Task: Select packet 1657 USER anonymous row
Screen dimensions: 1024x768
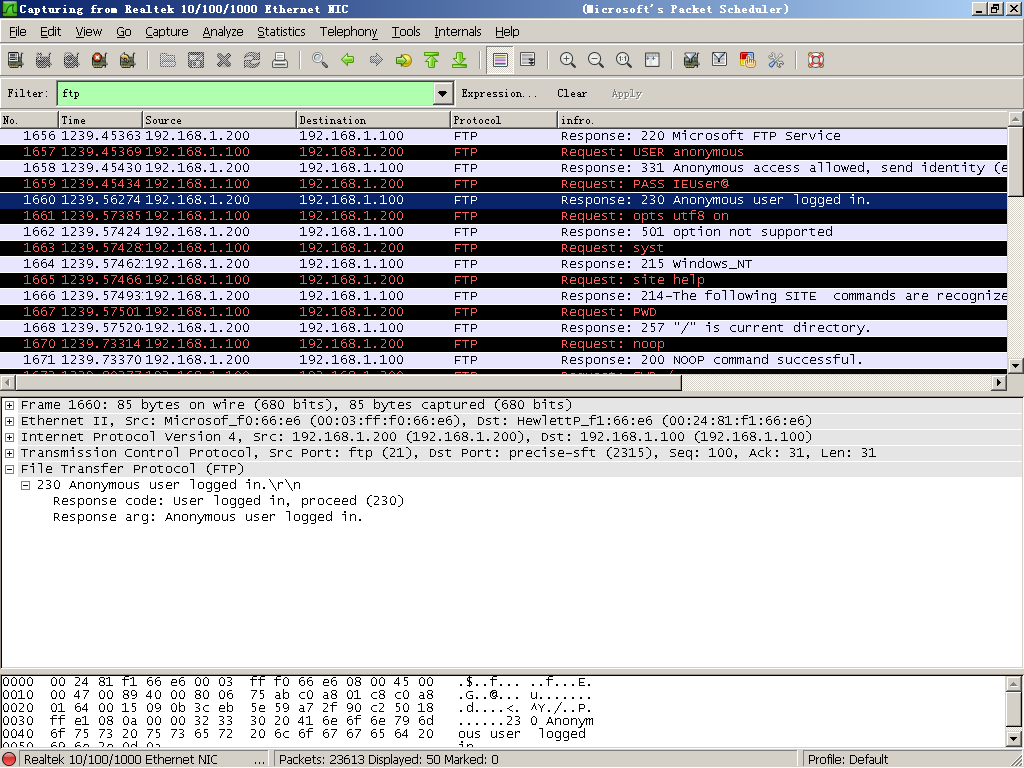Action: point(504,152)
